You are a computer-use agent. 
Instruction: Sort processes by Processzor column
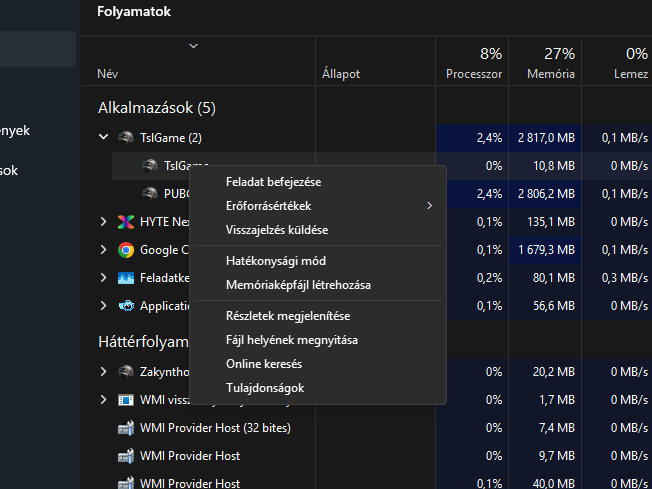pos(474,63)
